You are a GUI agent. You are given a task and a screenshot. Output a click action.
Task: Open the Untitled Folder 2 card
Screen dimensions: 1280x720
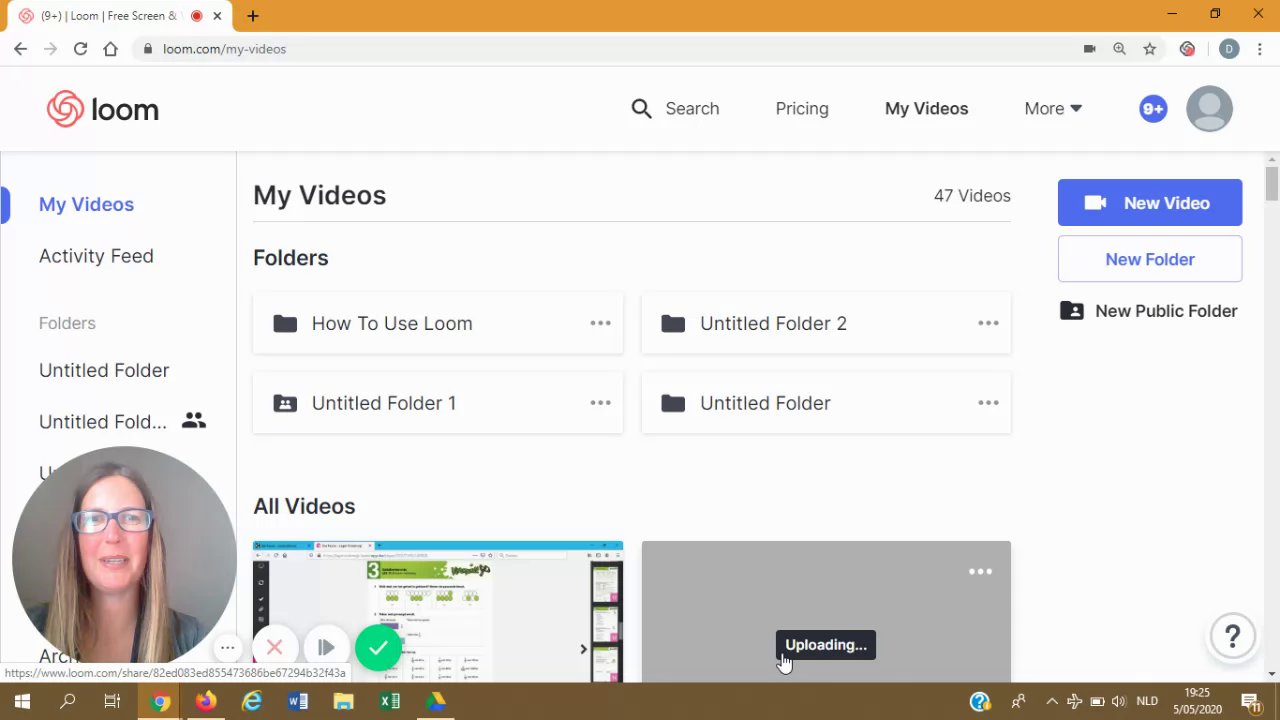click(826, 323)
